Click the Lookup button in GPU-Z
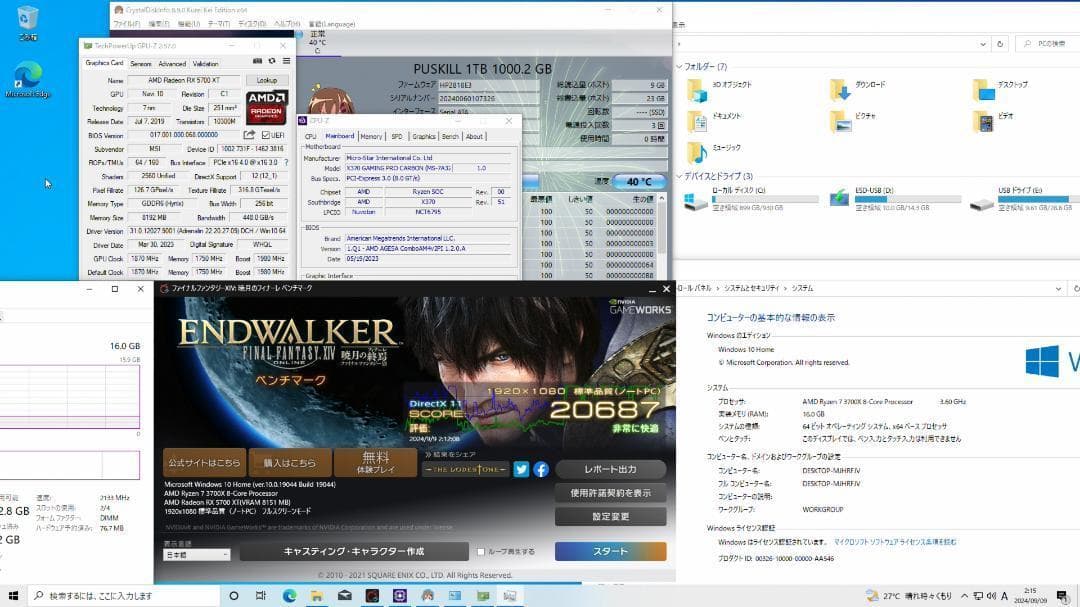Image resolution: width=1080 pixels, height=607 pixels. 267,80
